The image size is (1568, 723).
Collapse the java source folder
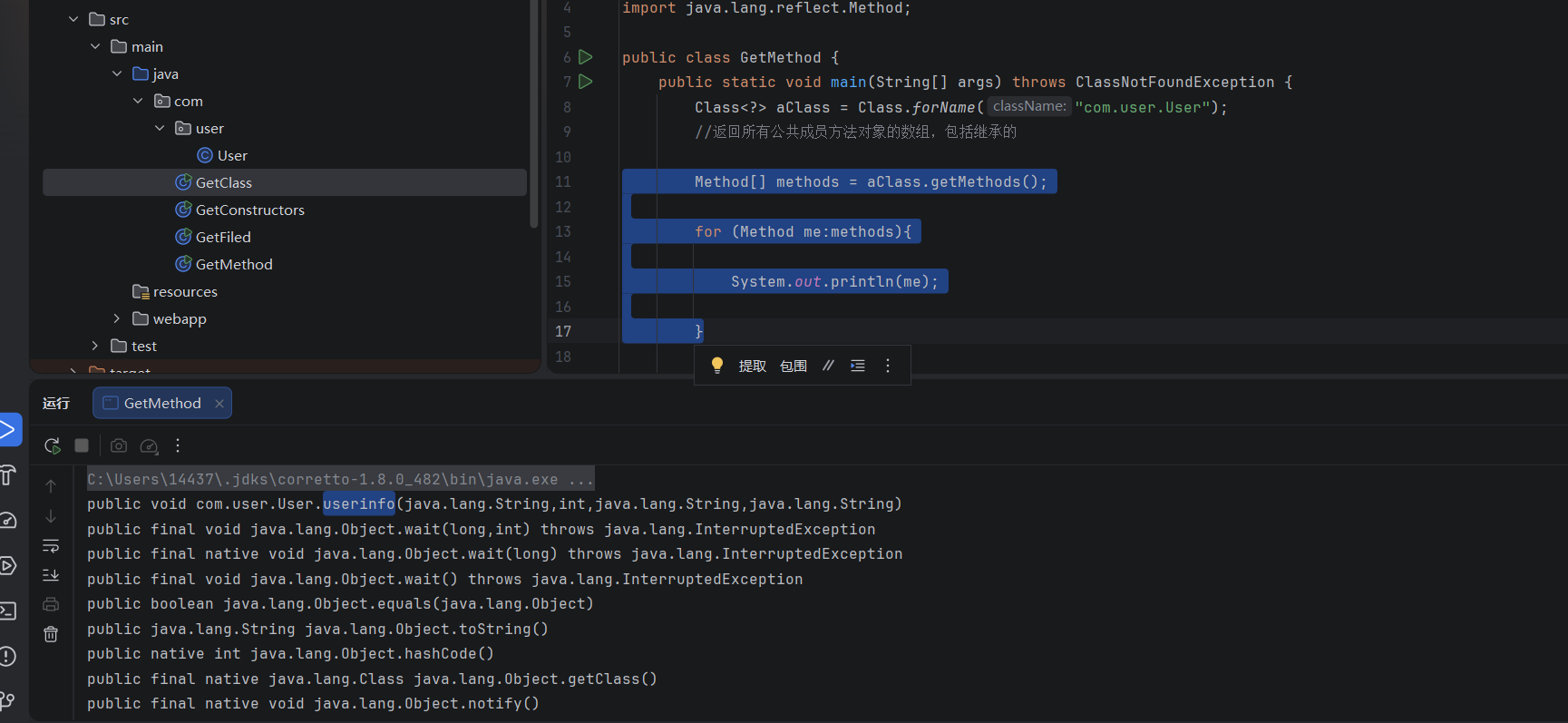(117, 73)
